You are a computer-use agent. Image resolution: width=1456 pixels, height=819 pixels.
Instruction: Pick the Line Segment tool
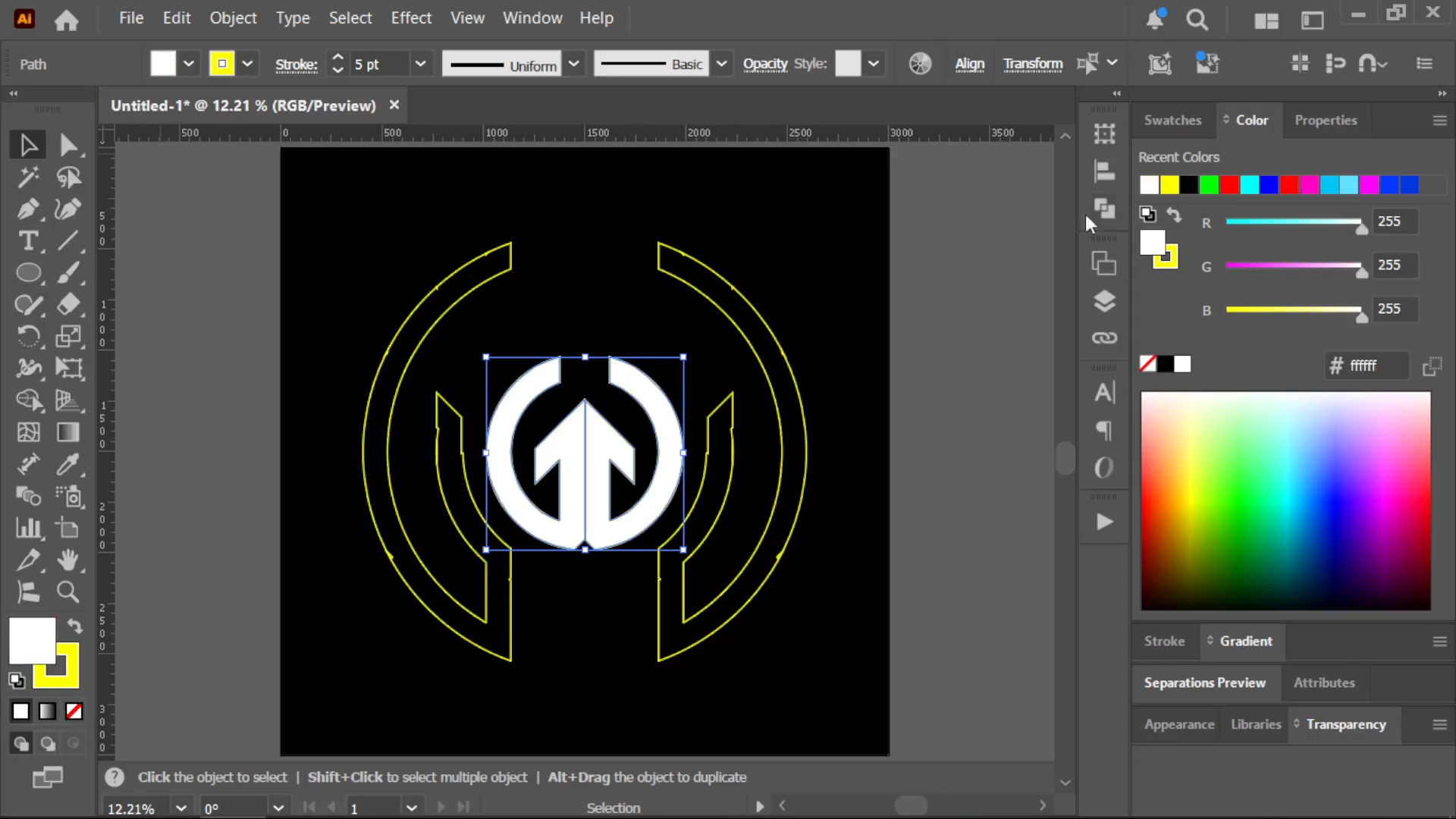68,241
